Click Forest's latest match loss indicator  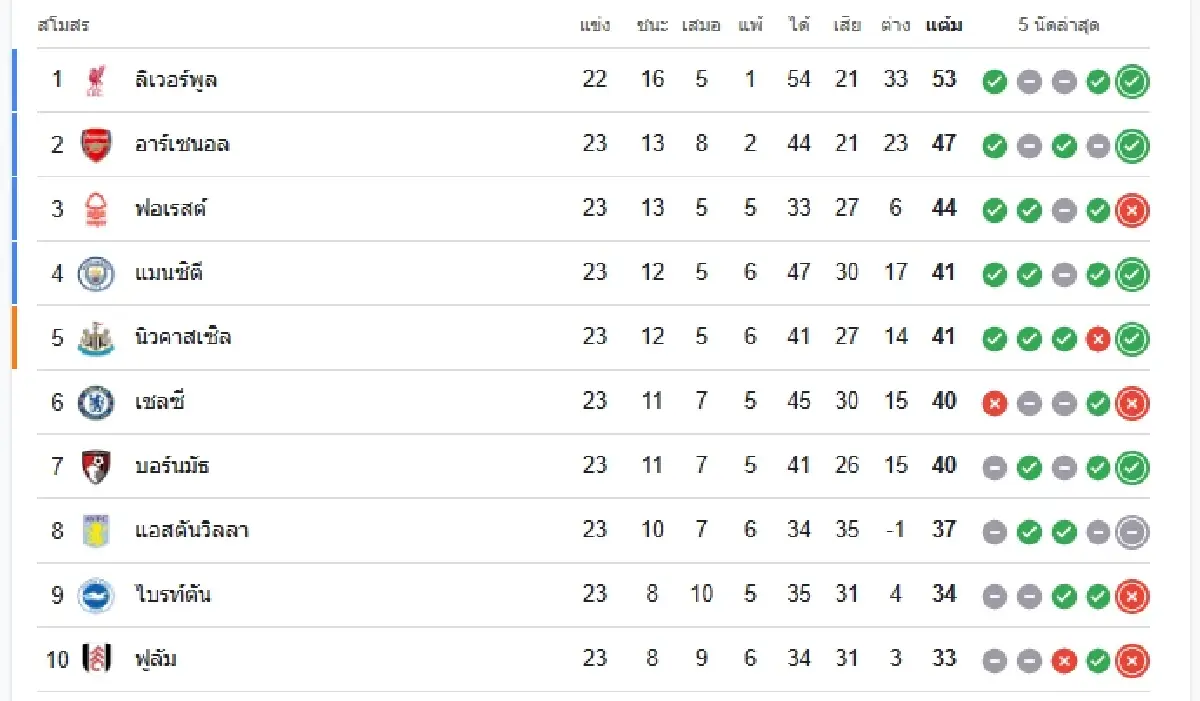pos(1132,210)
